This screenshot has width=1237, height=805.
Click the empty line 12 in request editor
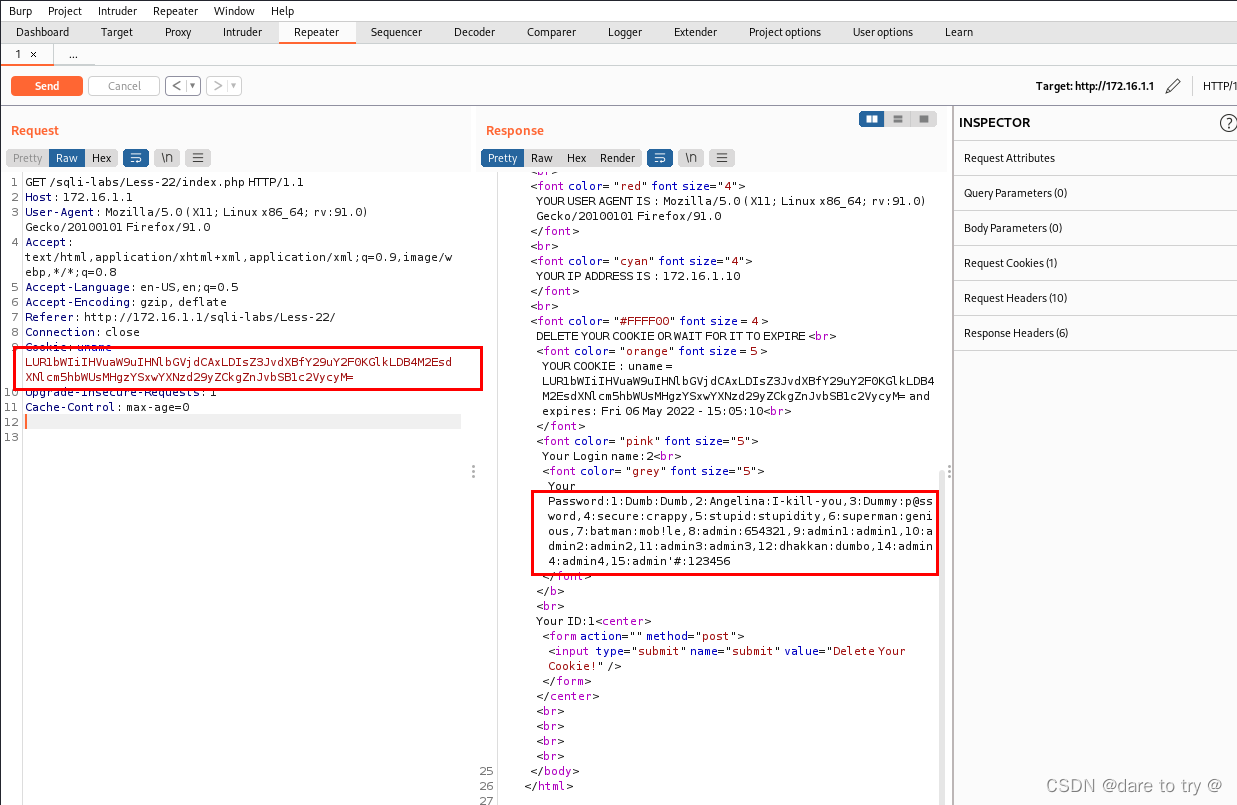pyautogui.click(x=243, y=422)
